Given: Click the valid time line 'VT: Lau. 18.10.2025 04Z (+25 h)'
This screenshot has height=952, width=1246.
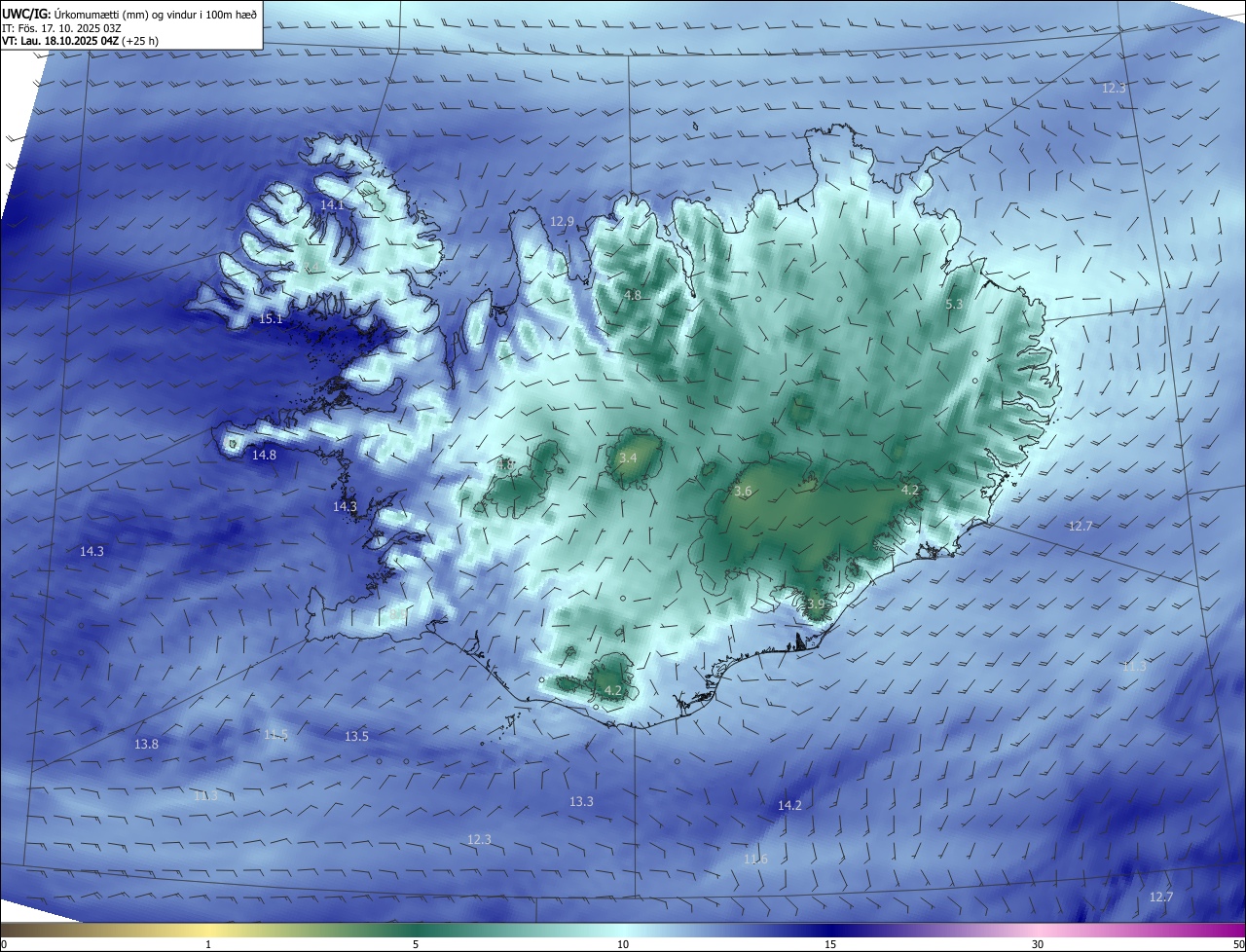Looking at the screenshot, I should pos(80,41).
